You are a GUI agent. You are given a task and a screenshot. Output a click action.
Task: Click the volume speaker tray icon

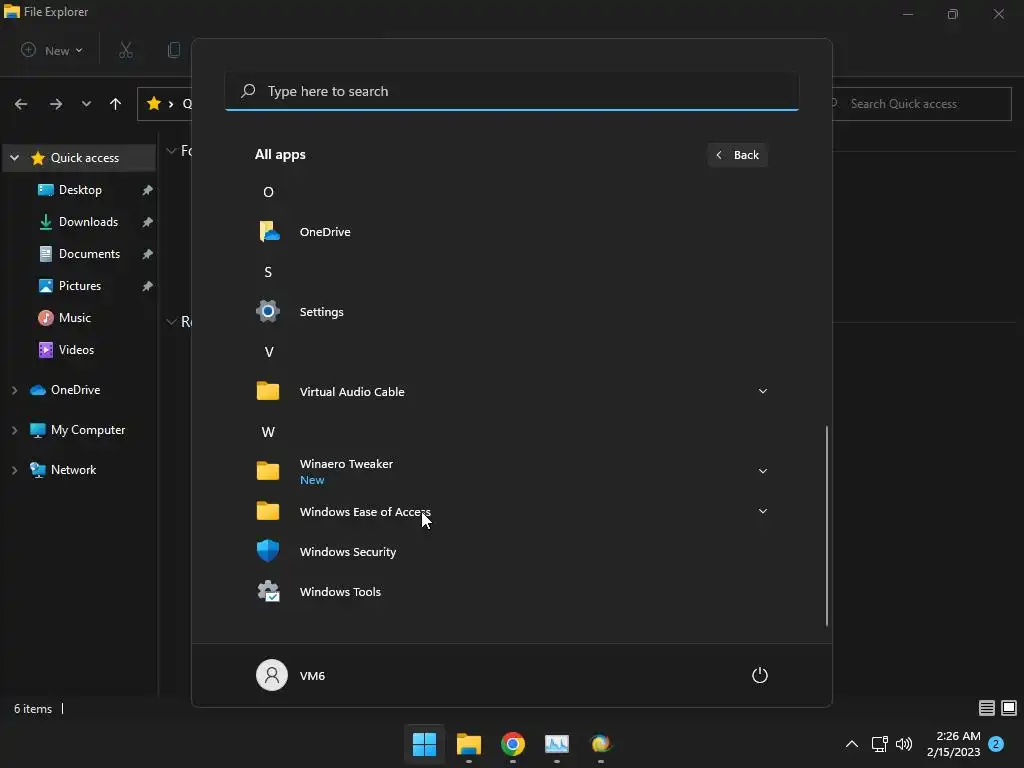coord(904,744)
